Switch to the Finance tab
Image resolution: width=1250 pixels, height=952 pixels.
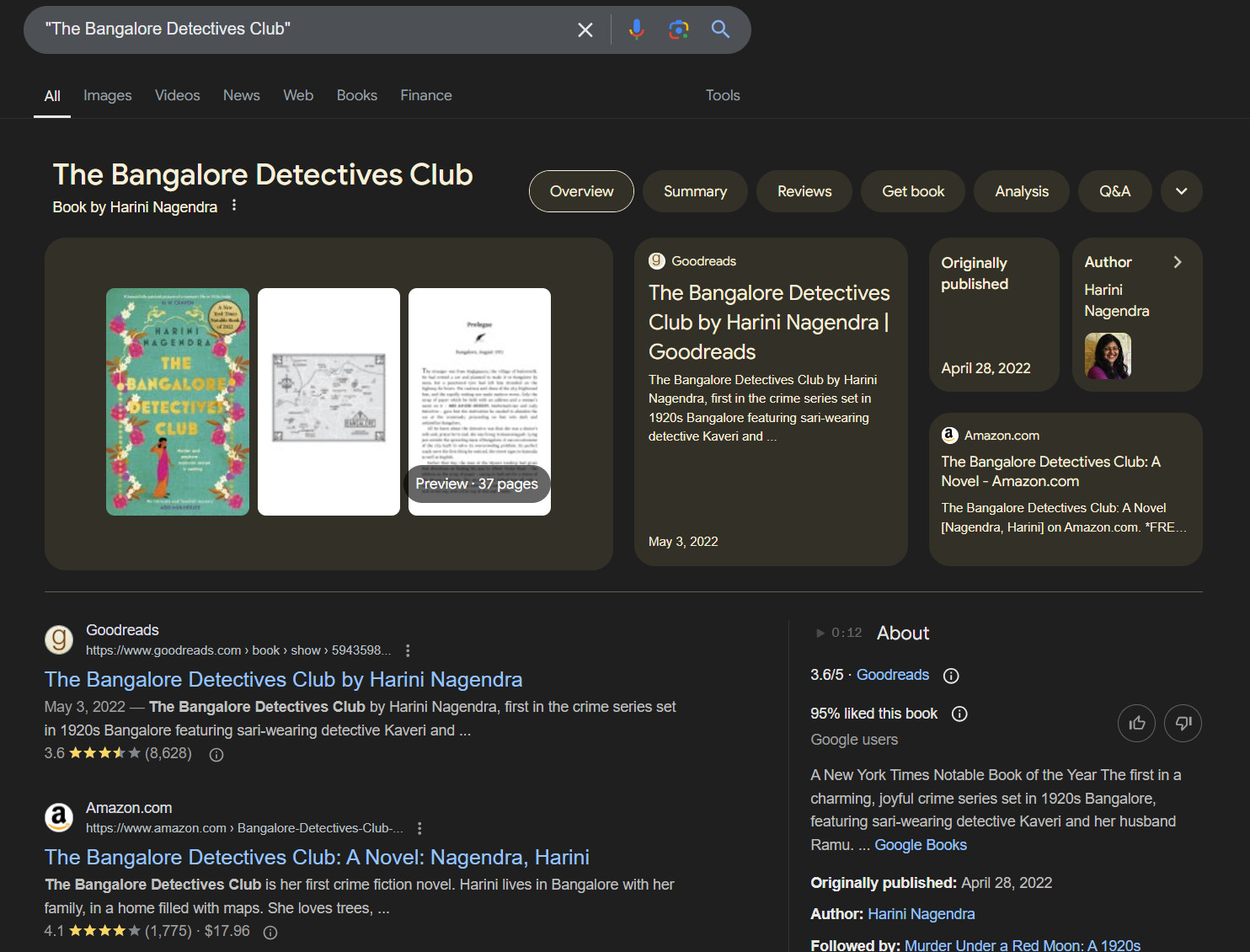tap(426, 96)
